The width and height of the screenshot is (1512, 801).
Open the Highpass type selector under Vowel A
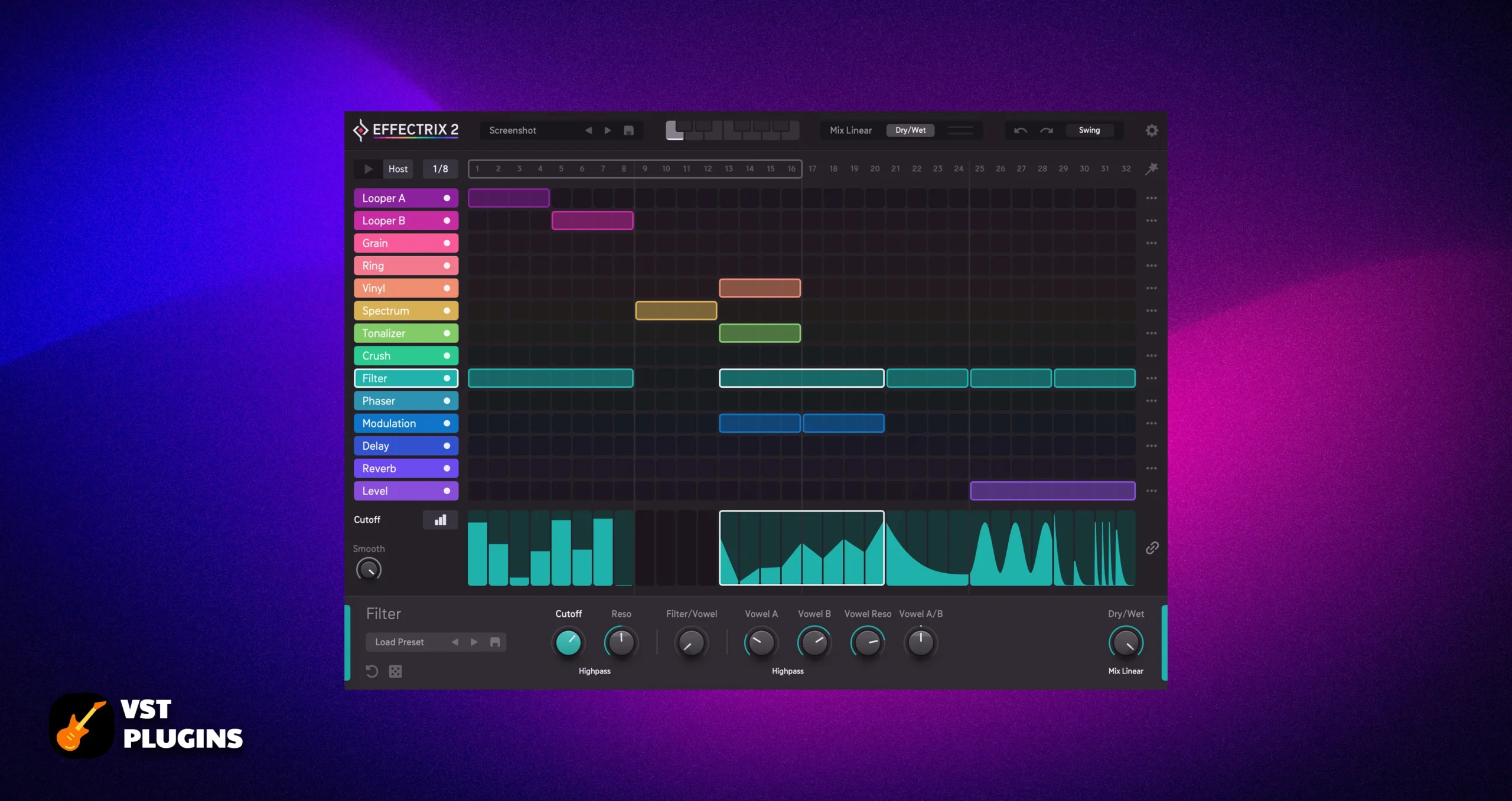click(787, 671)
